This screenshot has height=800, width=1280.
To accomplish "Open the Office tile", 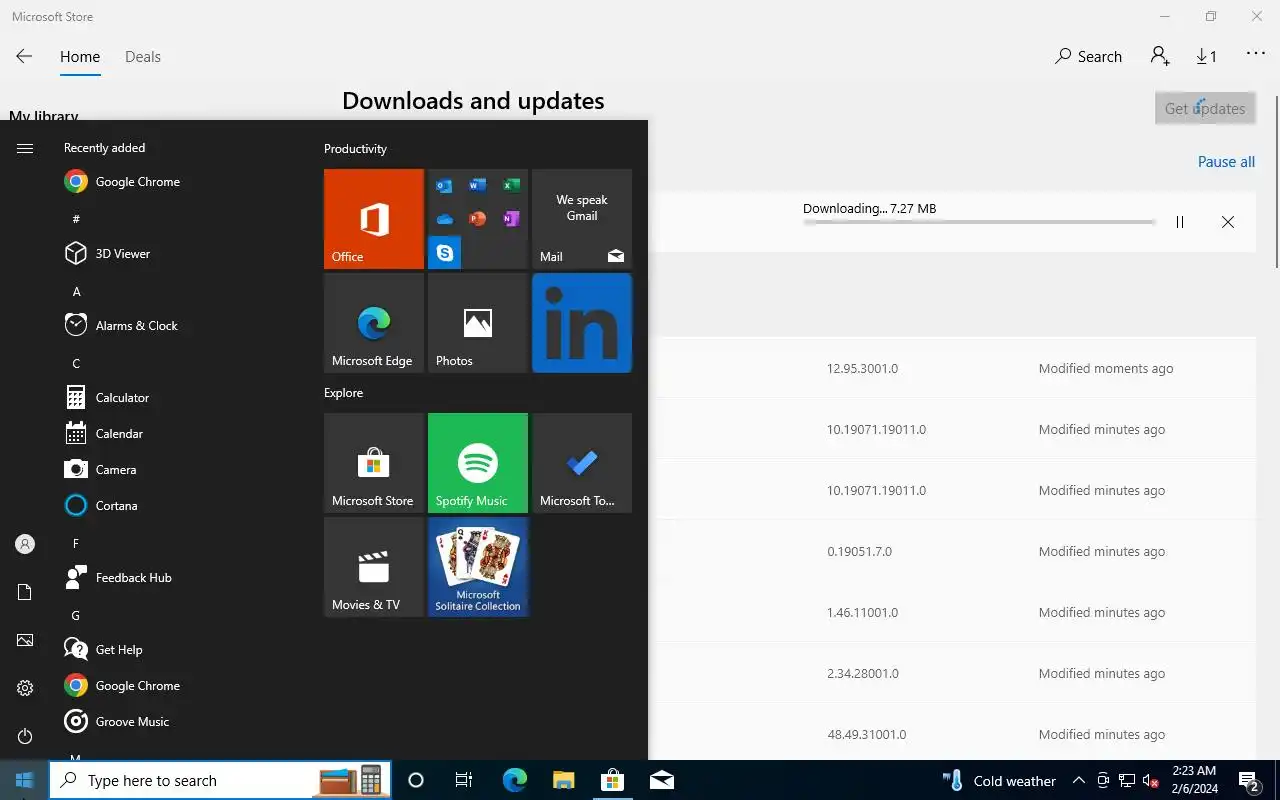I will [x=374, y=219].
